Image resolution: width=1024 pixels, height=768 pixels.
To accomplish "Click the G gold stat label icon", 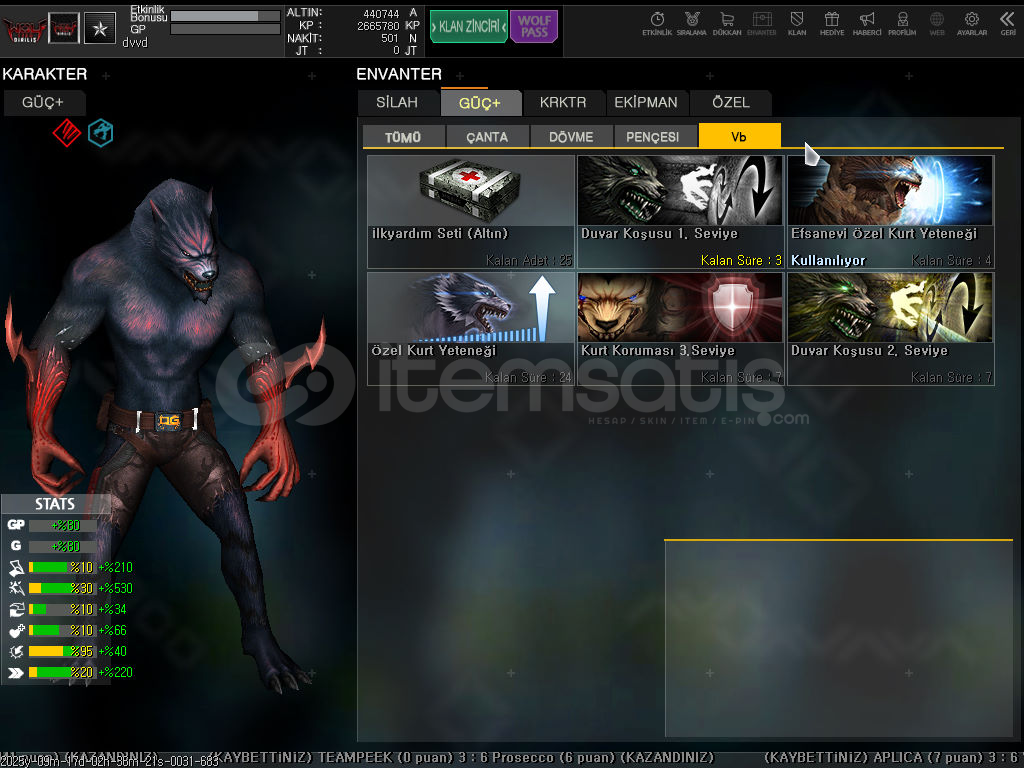I will (16, 546).
